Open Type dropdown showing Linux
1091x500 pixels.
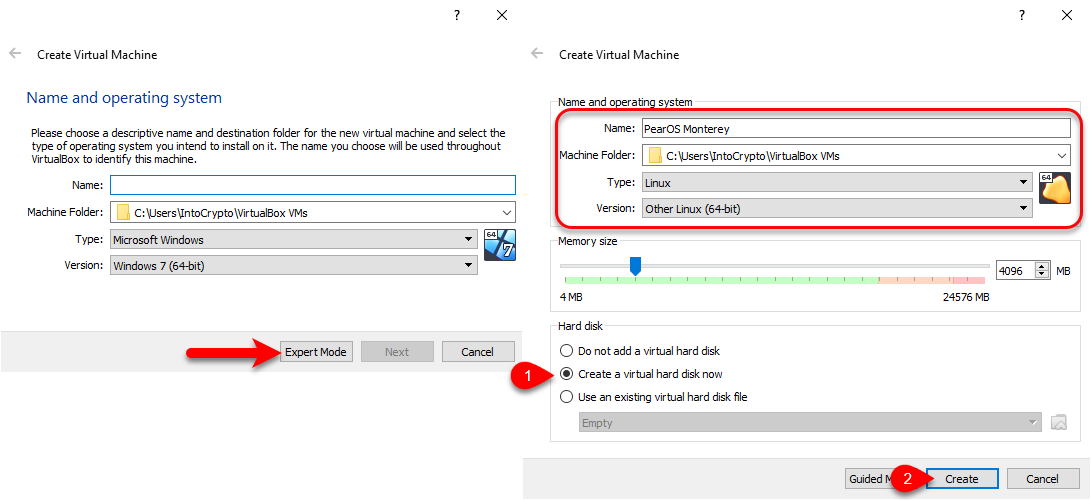[x=837, y=183]
